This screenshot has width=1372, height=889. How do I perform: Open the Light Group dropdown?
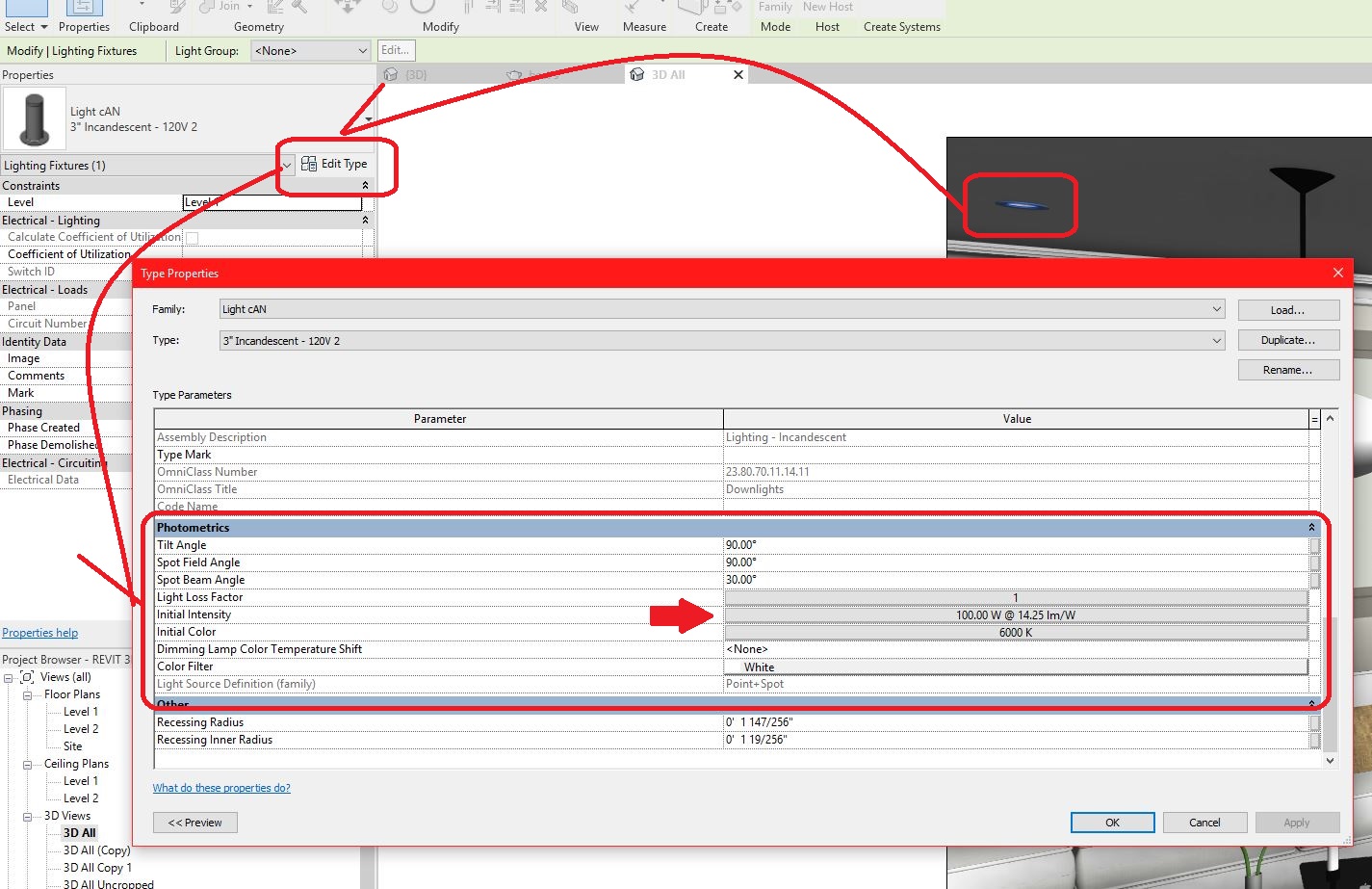(311, 51)
